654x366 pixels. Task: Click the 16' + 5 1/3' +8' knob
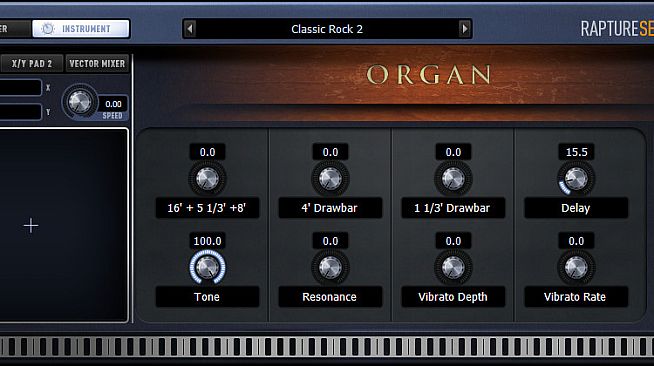click(x=207, y=179)
